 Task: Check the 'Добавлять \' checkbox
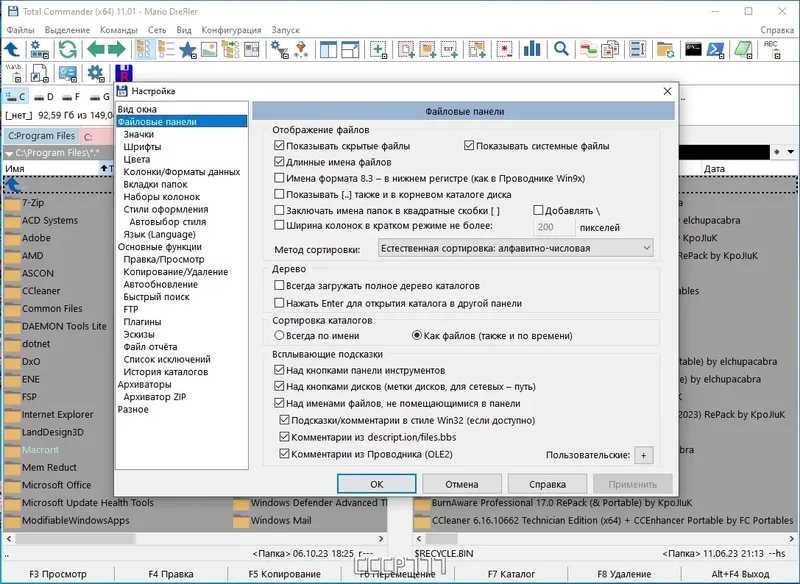(538, 210)
